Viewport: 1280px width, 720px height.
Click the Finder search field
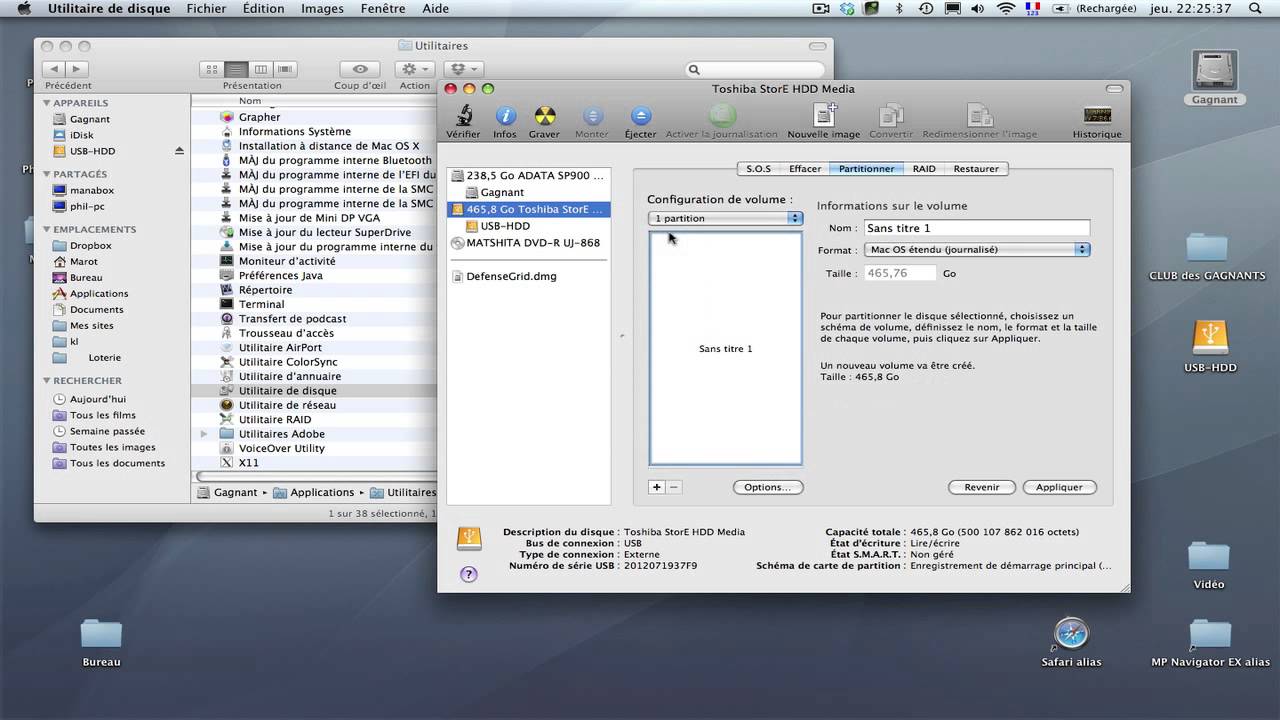[x=757, y=69]
